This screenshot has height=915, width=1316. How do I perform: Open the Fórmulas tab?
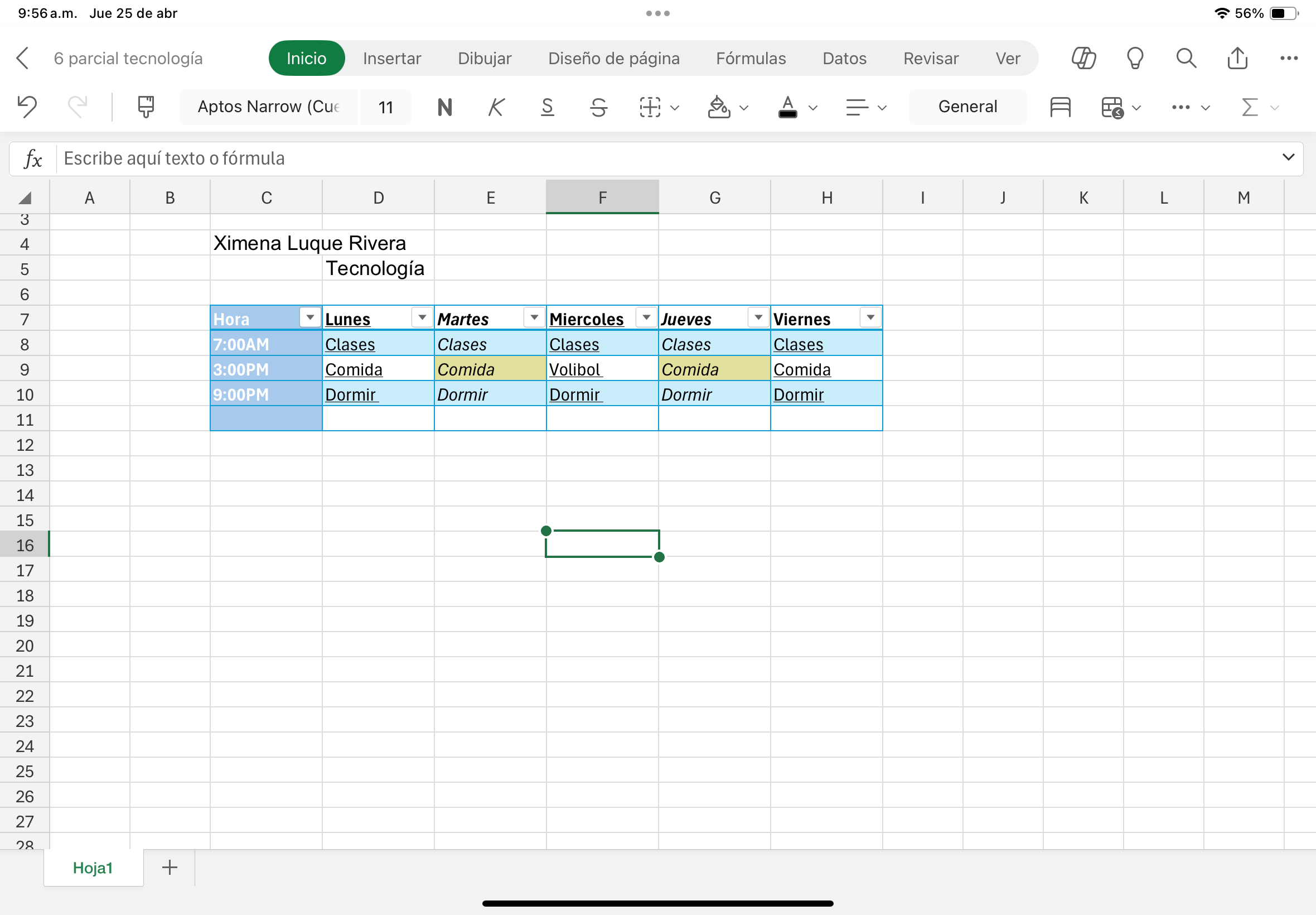pos(751,59)
